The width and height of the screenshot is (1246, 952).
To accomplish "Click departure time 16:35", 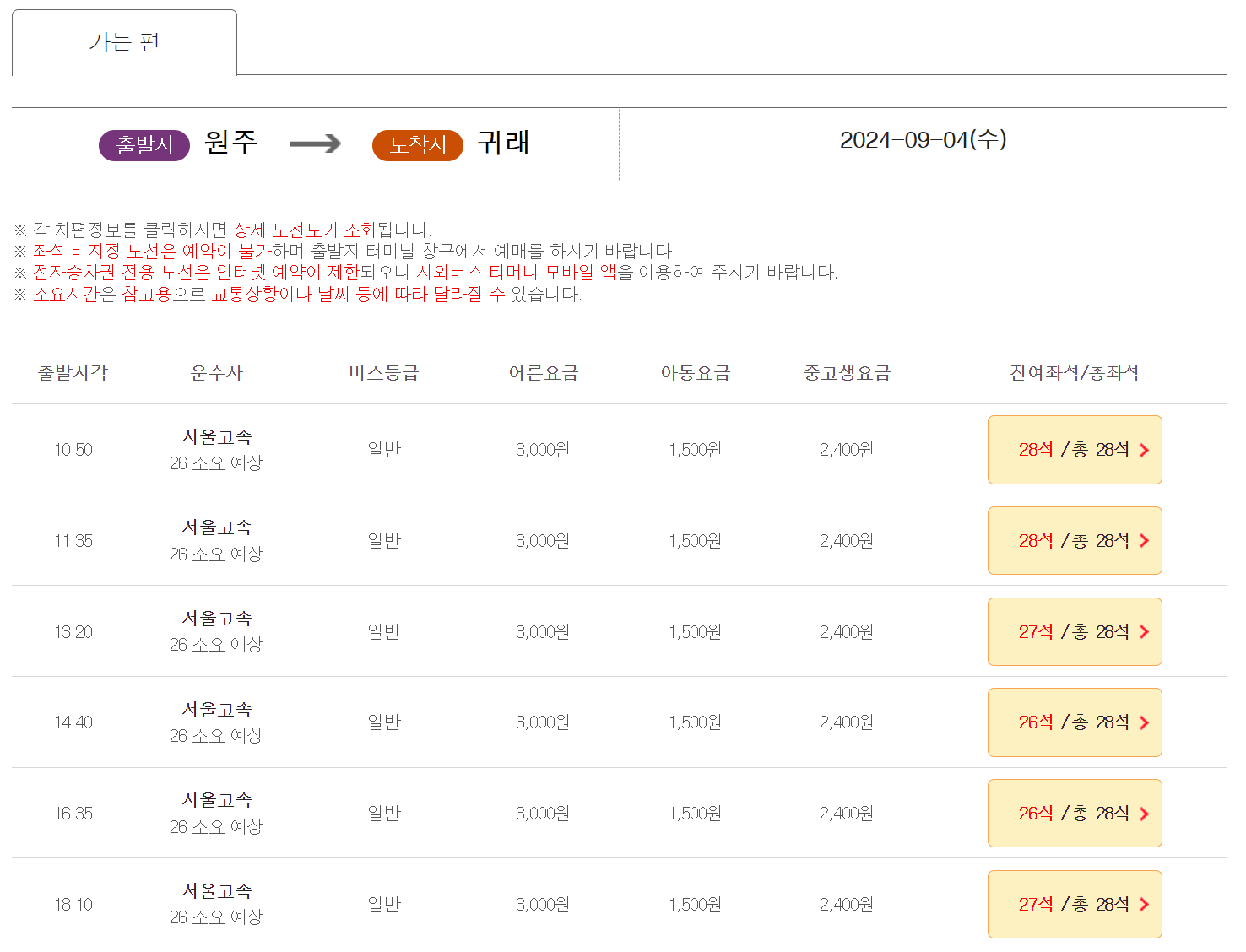I will pos(73,814).
